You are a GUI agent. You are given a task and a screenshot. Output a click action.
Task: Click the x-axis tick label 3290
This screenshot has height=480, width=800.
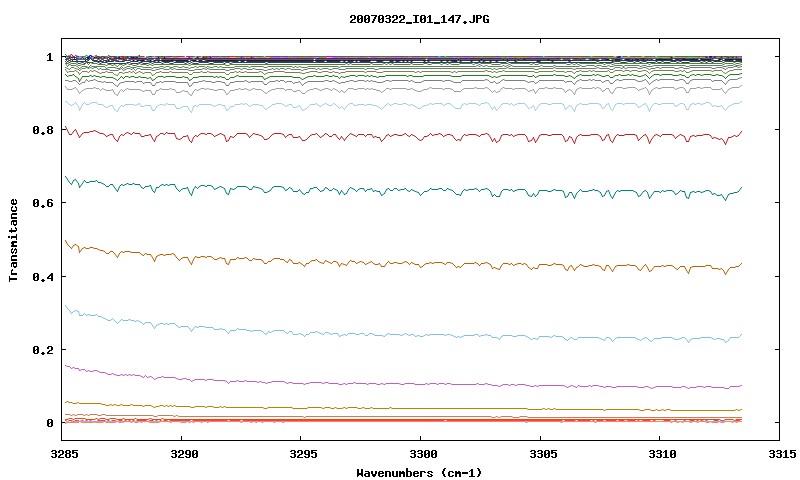coord(184,454)
